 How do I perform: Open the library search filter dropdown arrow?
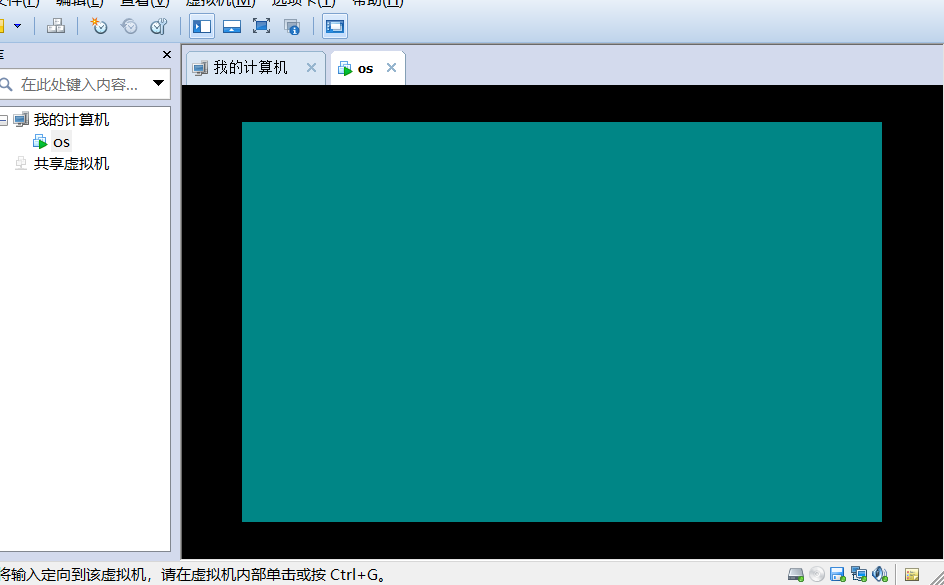click(158, 83)
